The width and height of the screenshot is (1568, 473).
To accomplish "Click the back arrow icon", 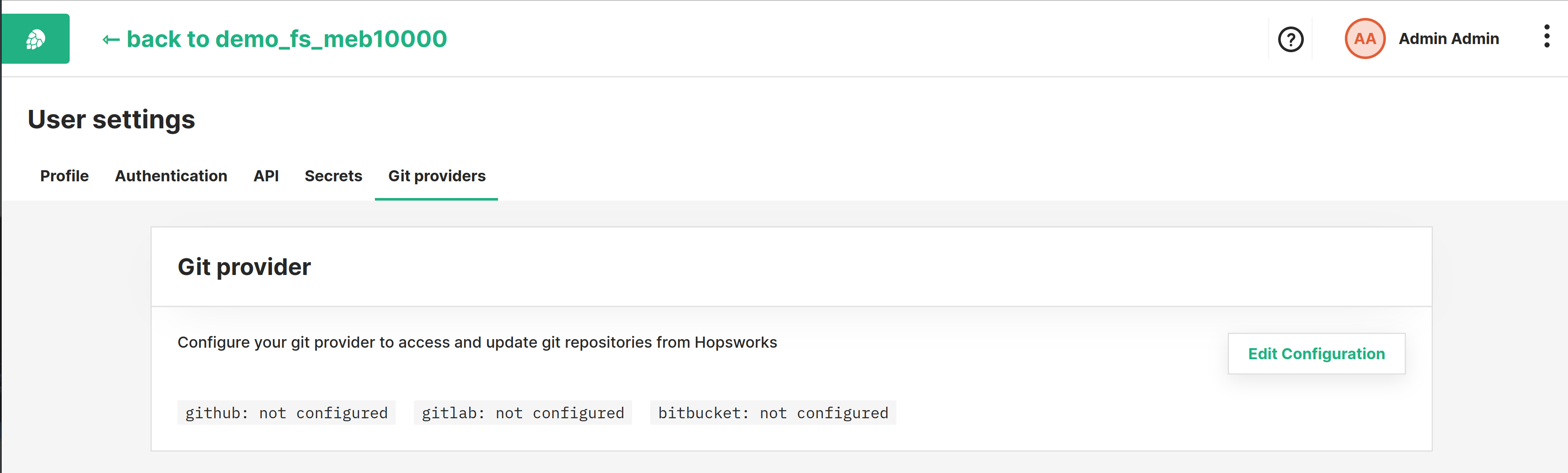I will pyautogui.click(x=110, y=38).
